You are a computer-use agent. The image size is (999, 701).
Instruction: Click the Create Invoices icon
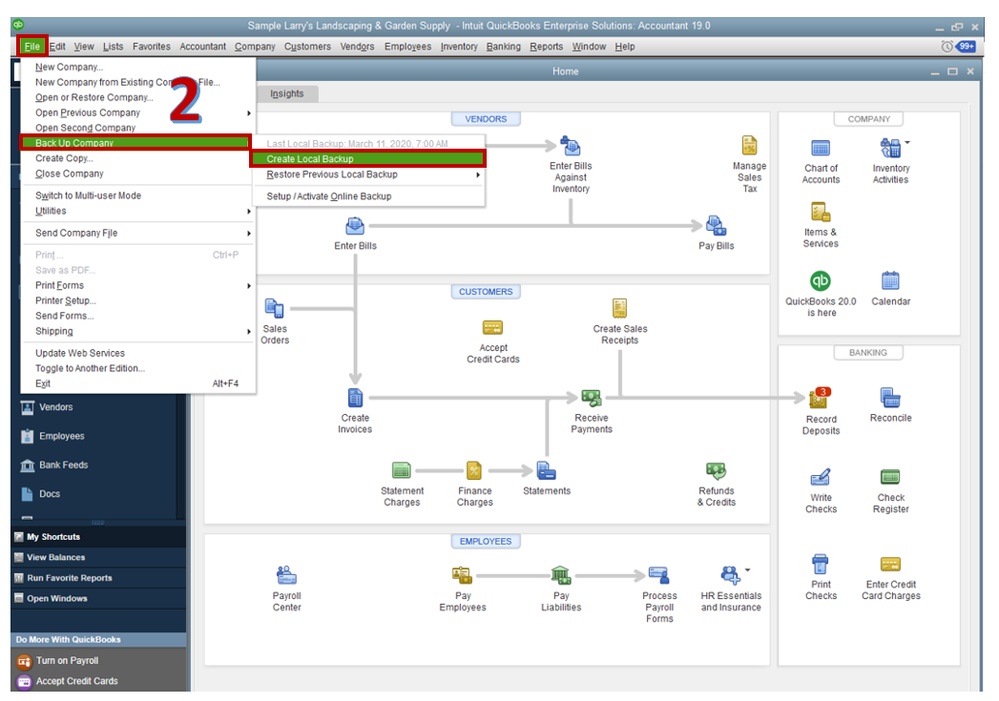[x=355, y=398]
